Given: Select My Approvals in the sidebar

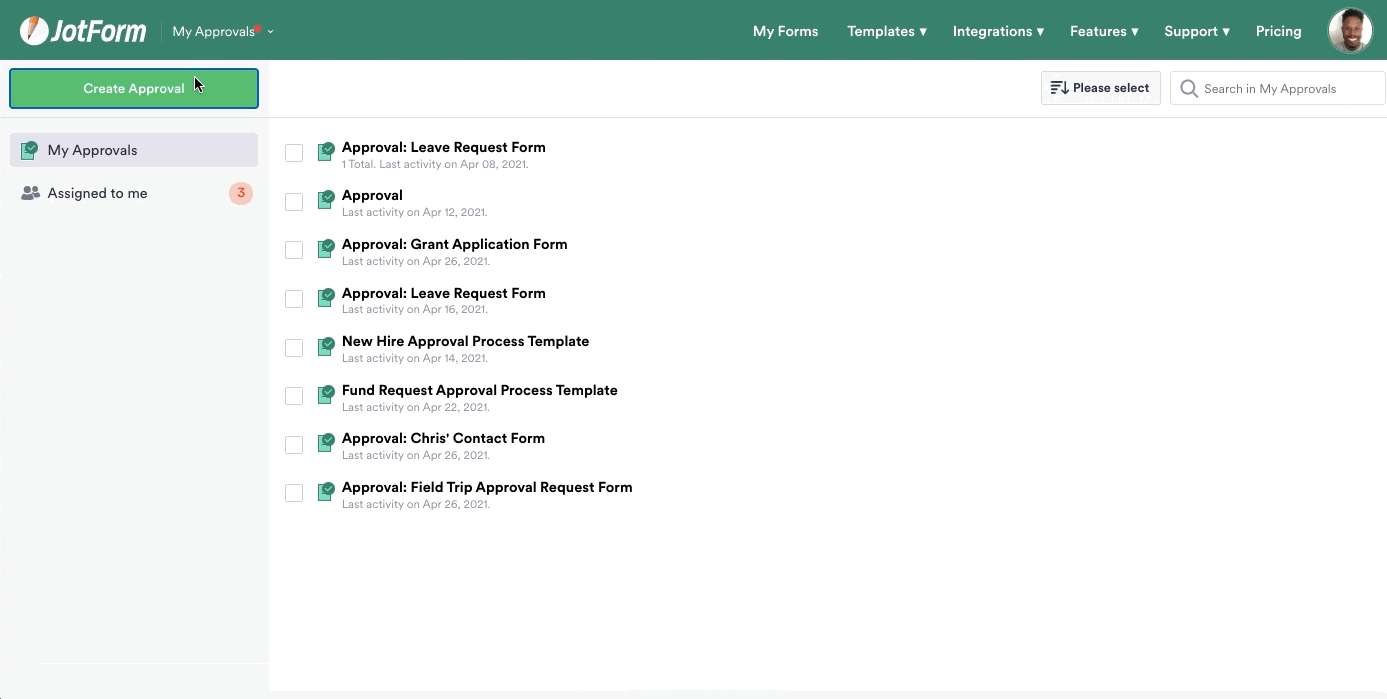Looking at the screenshot, I should click(x=134, y=150).
